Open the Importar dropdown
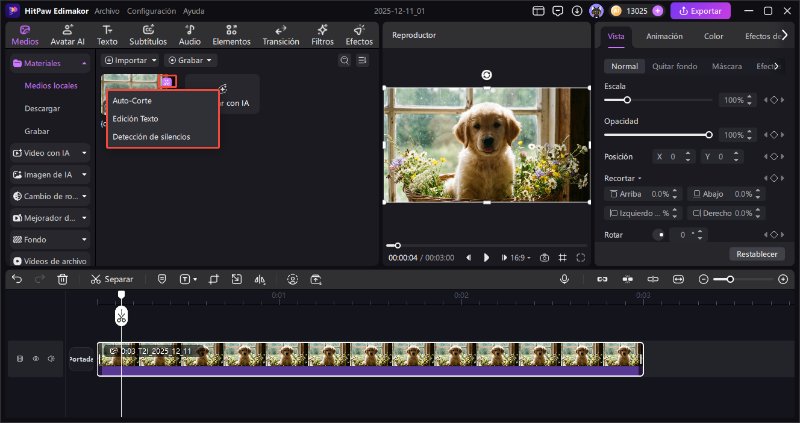 point(130,60)
